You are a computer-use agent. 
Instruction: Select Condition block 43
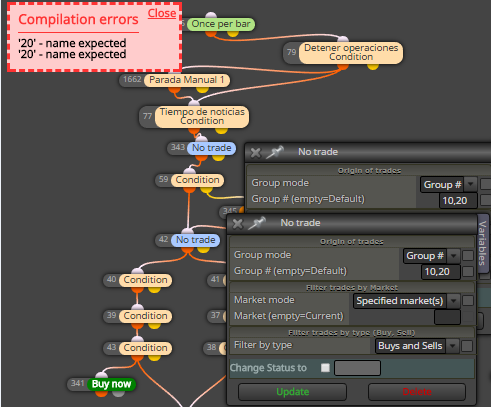point(145,348)
